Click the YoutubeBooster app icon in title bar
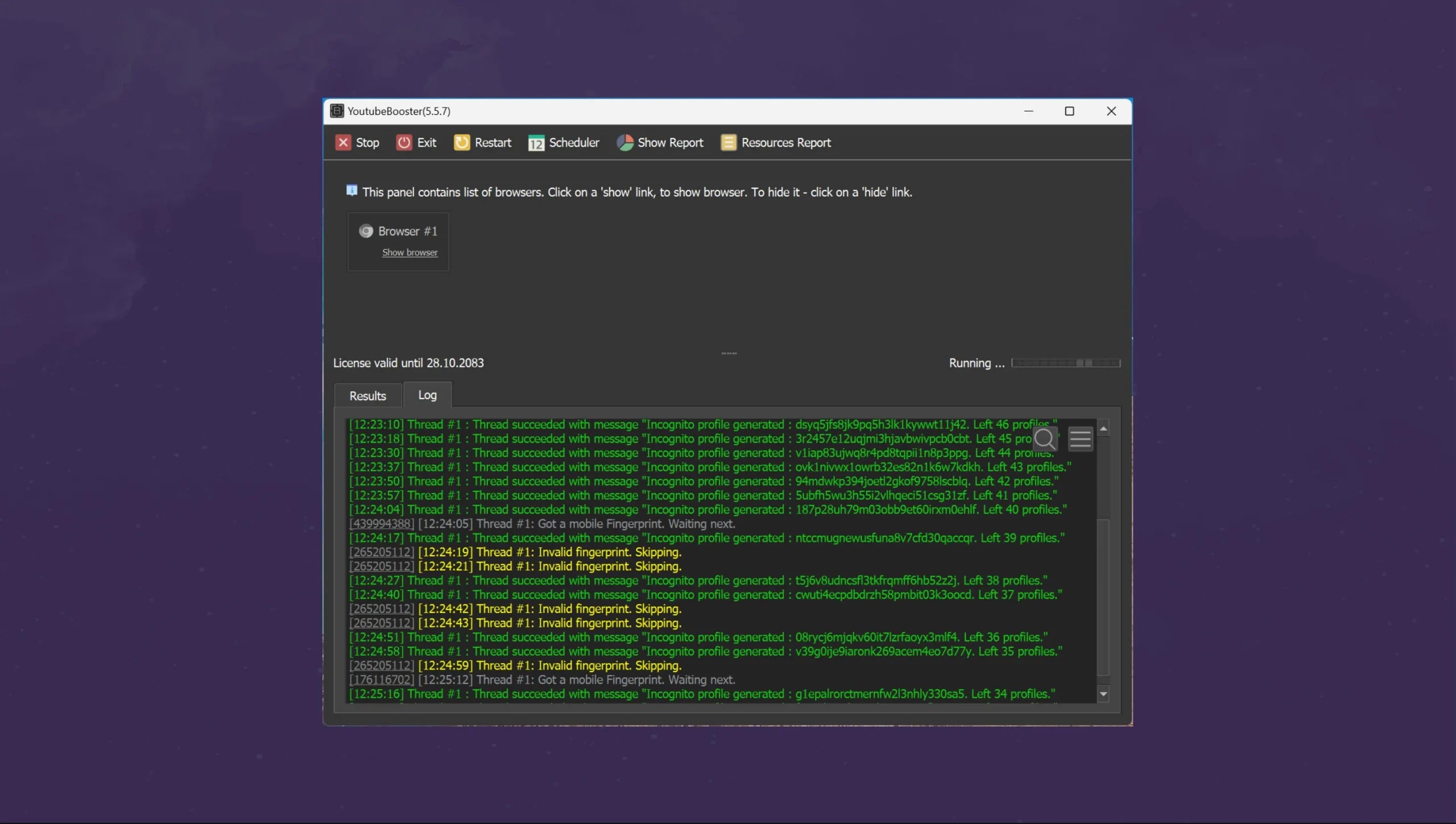Viewport: 1456px width, 824px height. pyautogui.click(x=337, y=111)
